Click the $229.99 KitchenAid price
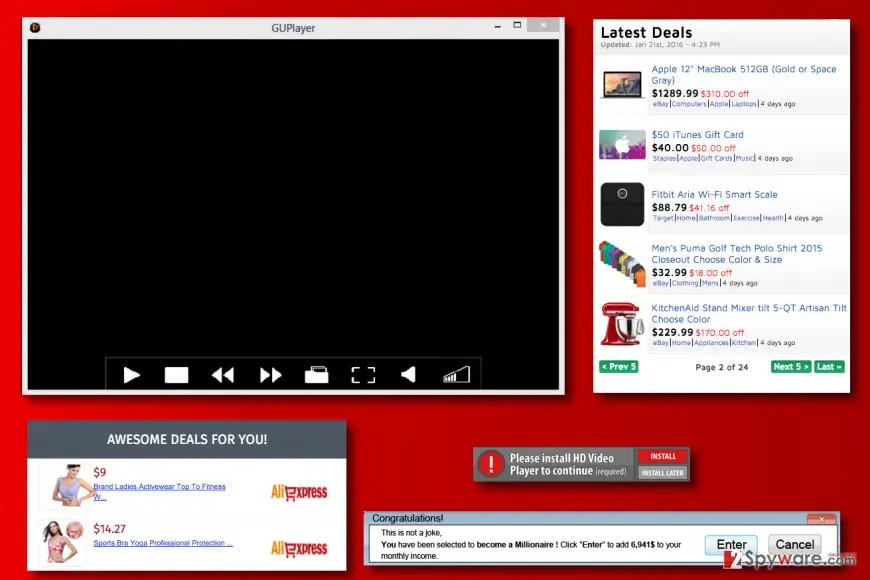Image resolution: width=870 pixels, height=580 pixels. pyautogui.click(x=672, y=332)
